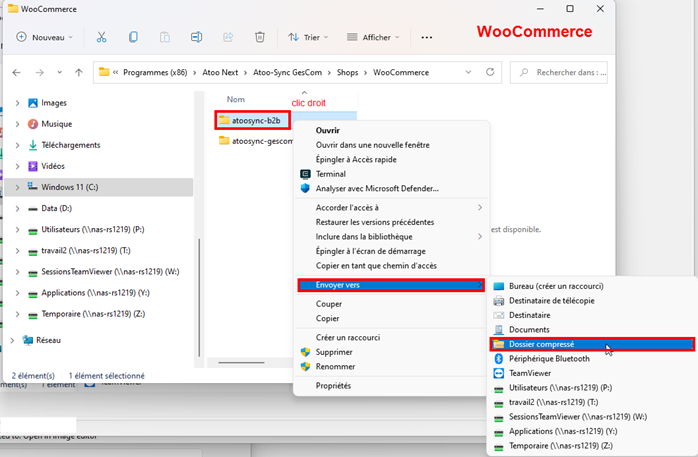Expand the Data (D:) tree node

click(x=17, y=208)
